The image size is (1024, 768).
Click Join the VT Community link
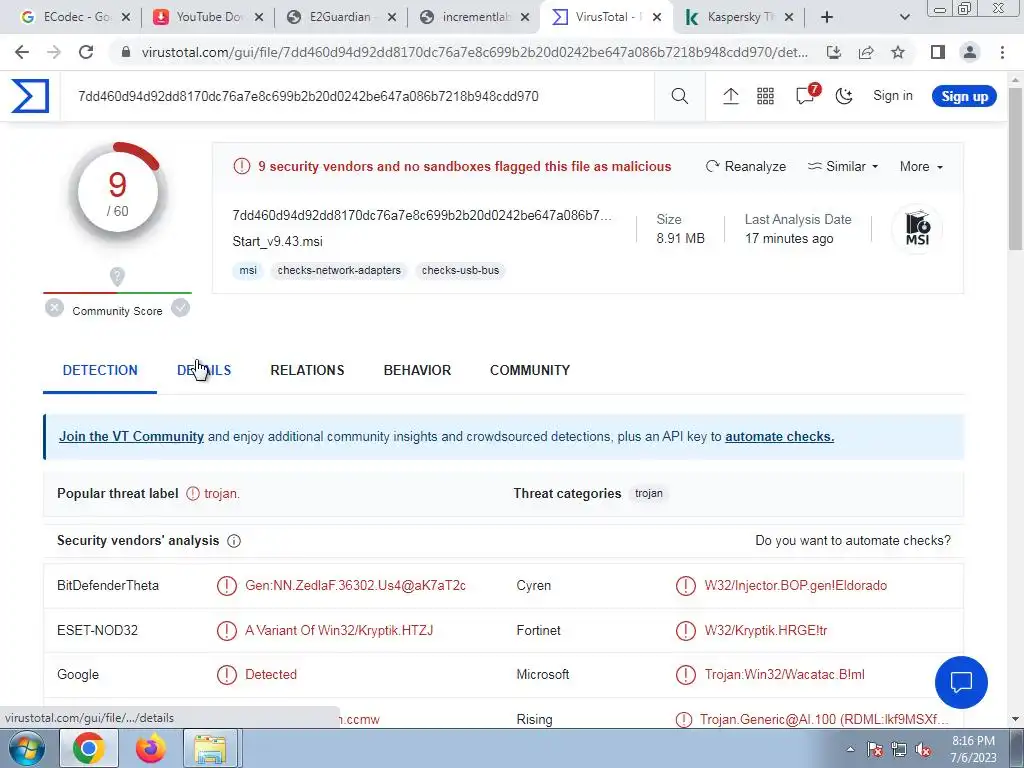pos(131,436)
